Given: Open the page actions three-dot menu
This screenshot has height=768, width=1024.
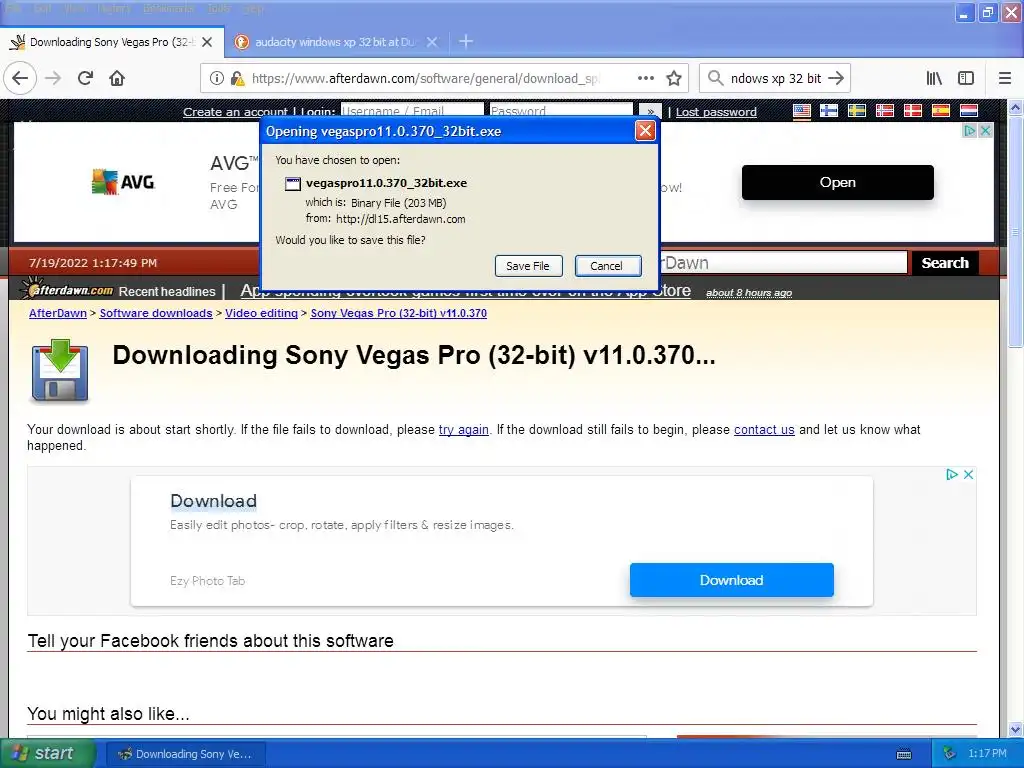Looking at the screenshot, I should pos(645,78).
